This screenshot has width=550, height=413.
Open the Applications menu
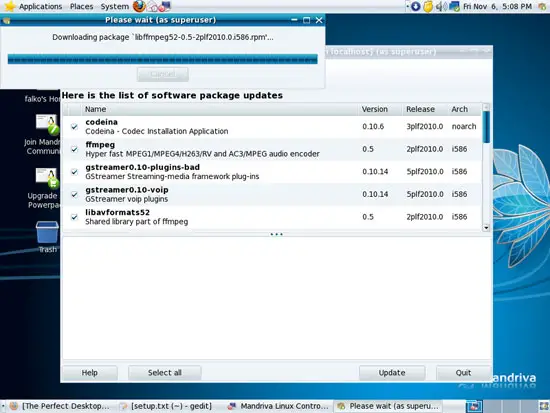40,6
